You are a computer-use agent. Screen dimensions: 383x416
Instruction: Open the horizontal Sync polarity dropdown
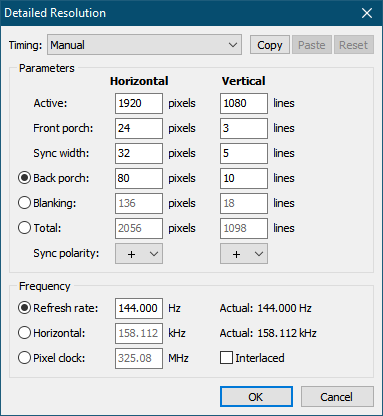click(139, 254)
